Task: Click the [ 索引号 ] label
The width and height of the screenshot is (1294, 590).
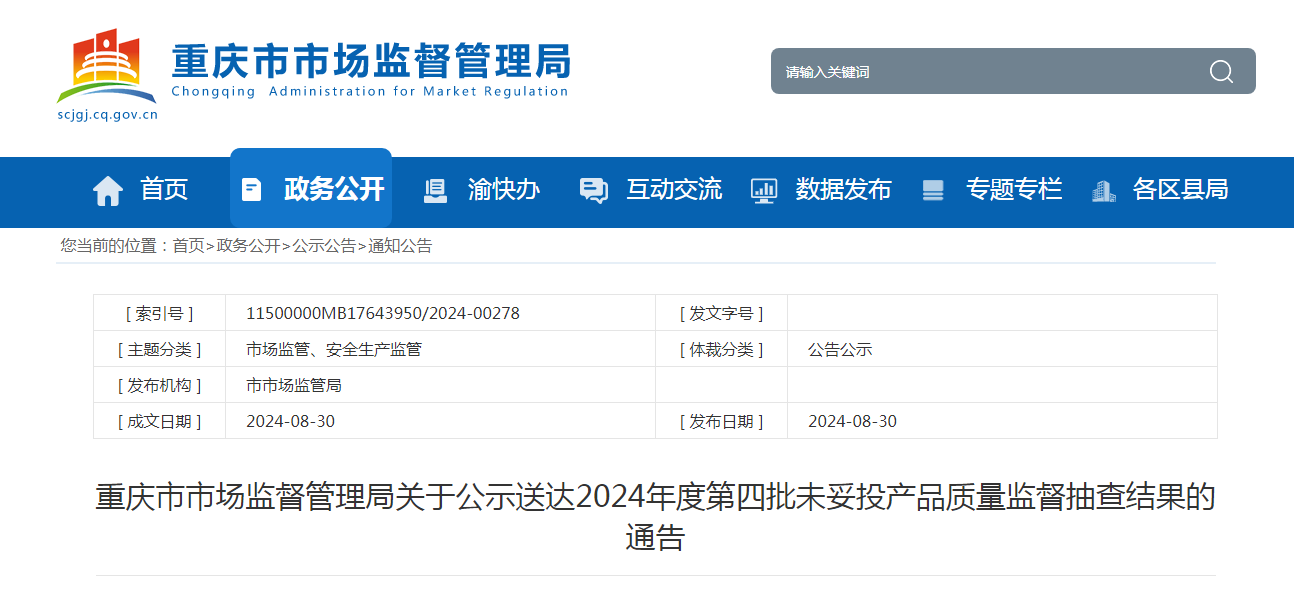Action: point(160,313)
